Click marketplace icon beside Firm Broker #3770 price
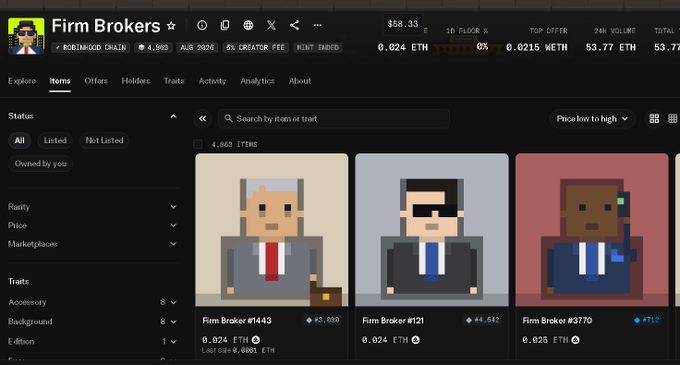Viewport: 680px width, 365px height. (575, 340)
